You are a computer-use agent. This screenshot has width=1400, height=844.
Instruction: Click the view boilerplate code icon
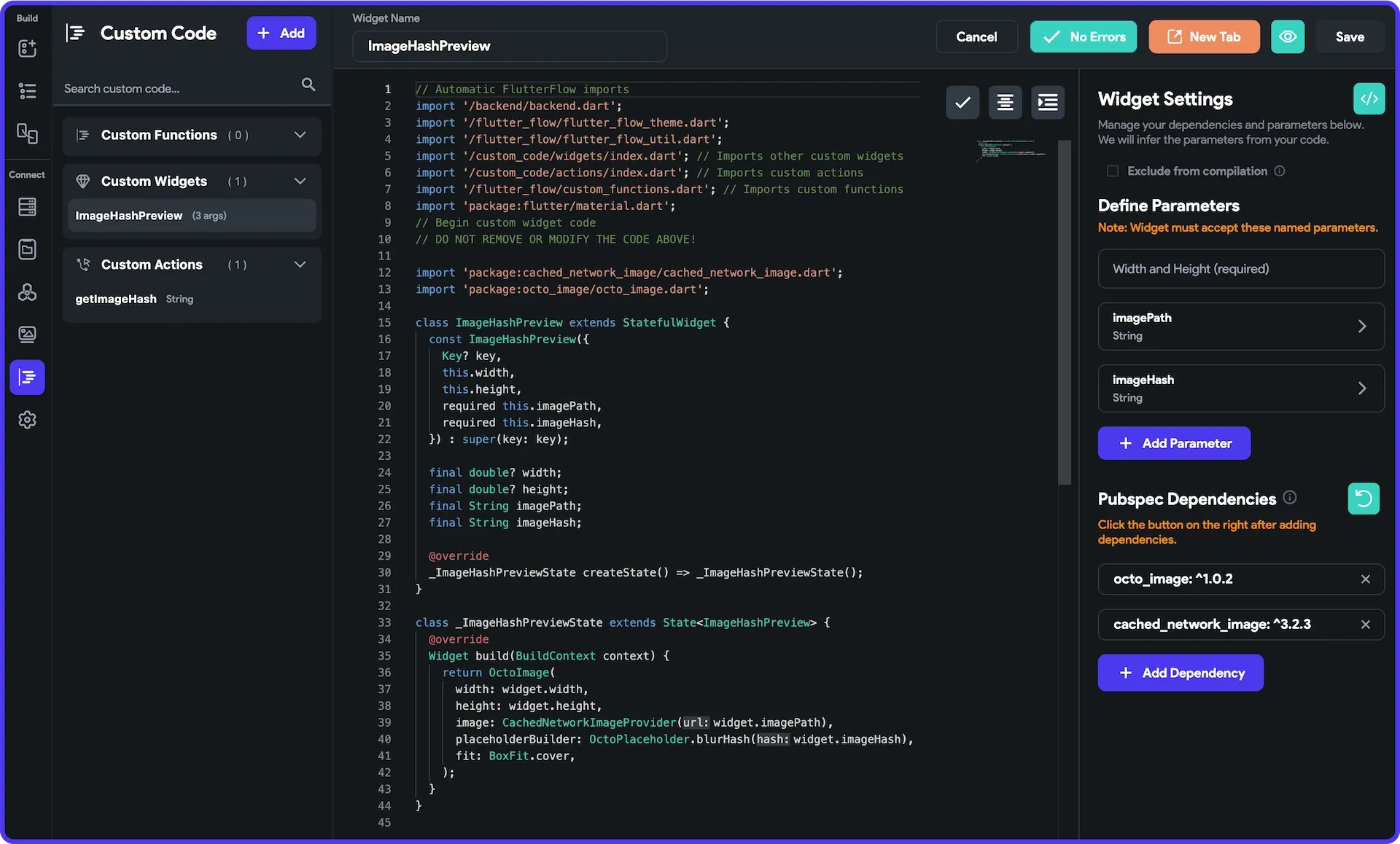coord(1369,98)
